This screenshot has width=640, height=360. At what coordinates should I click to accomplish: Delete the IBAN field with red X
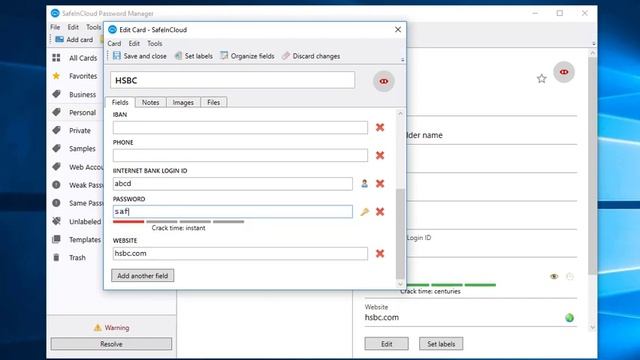[380, 127]
